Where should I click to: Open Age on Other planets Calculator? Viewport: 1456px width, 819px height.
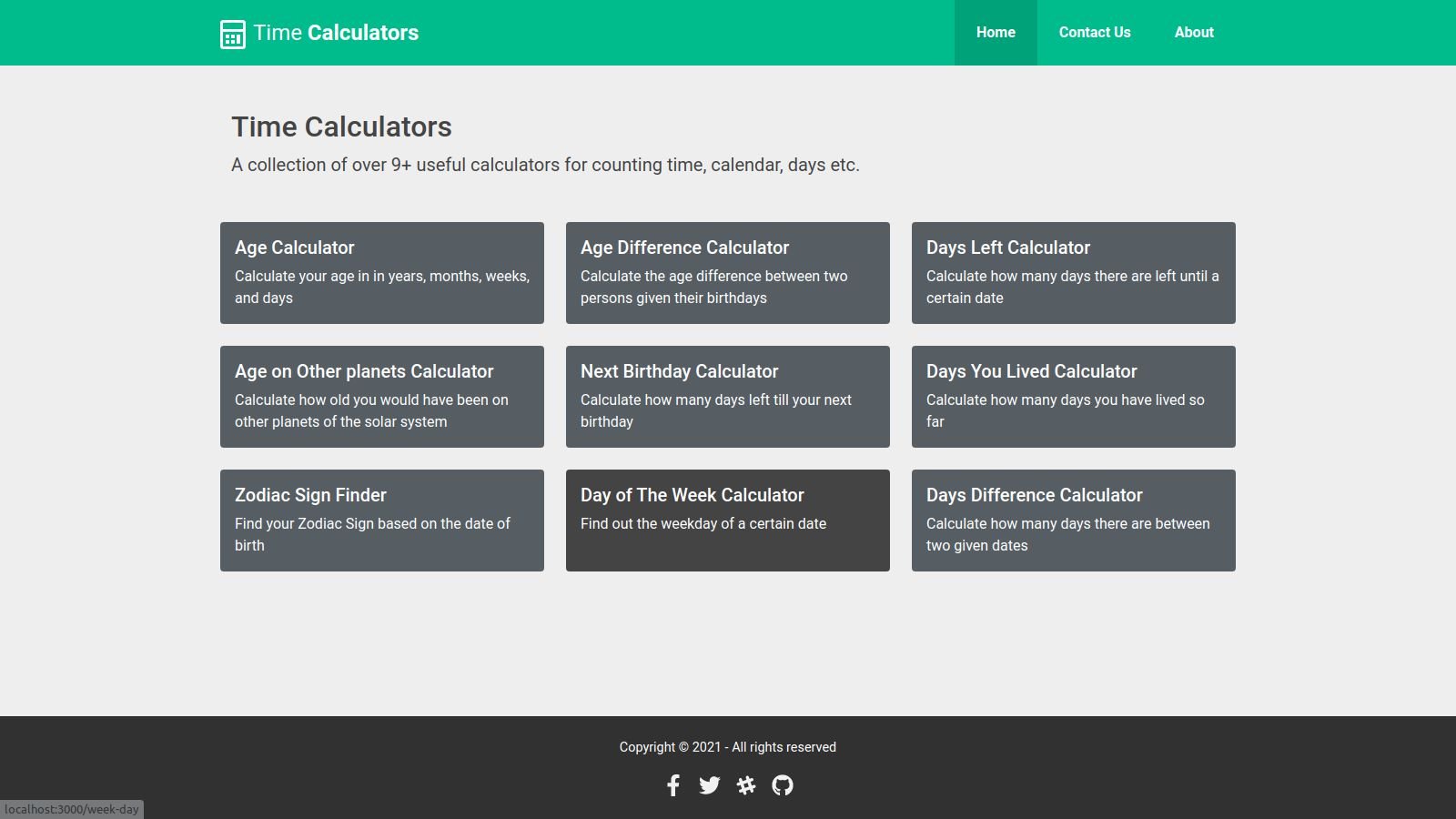pyautogui.click(x=382, y=397)
